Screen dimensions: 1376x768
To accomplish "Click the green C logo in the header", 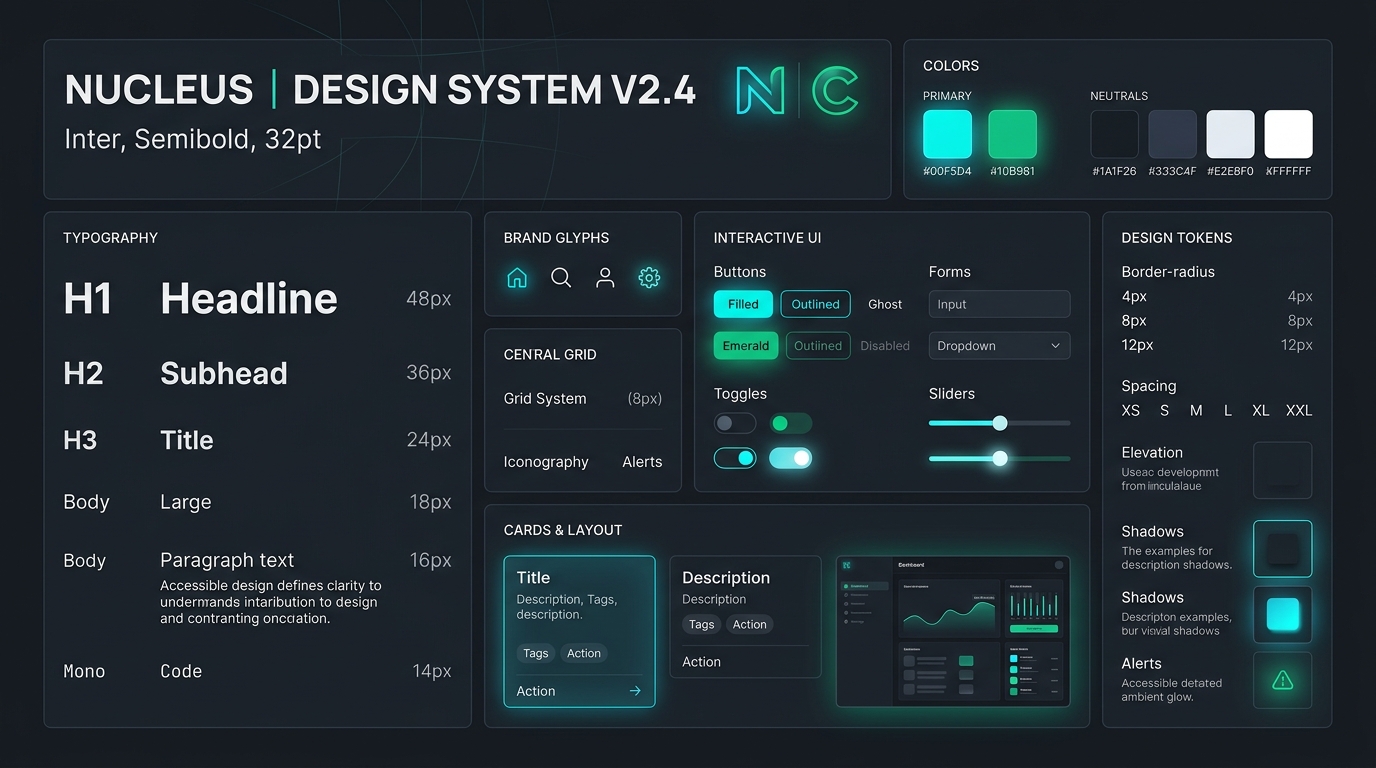I will tap(835, 90).
